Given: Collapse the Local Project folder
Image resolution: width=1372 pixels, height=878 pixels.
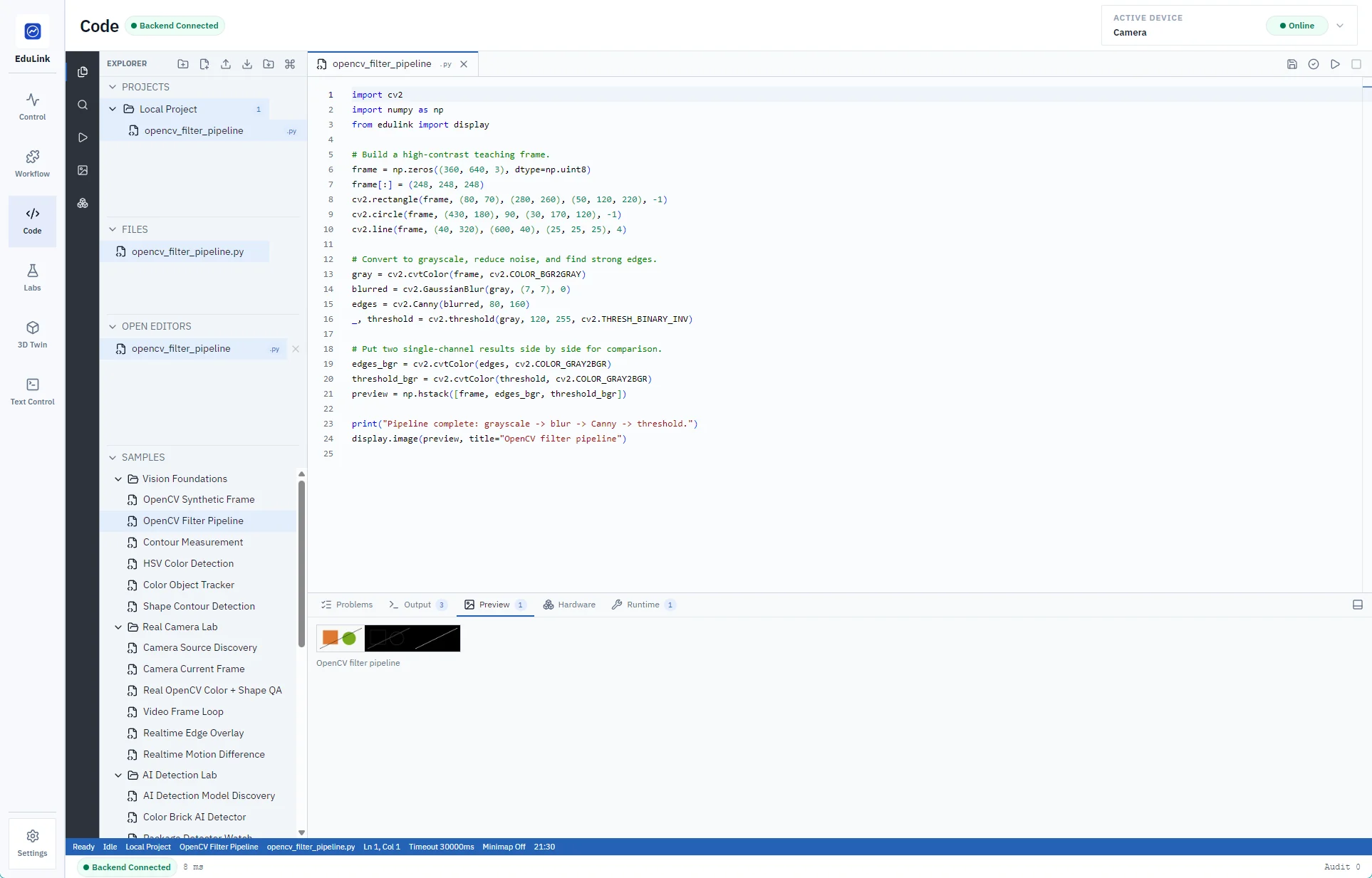Looking at the screenshot, I should tap(113, 109).
